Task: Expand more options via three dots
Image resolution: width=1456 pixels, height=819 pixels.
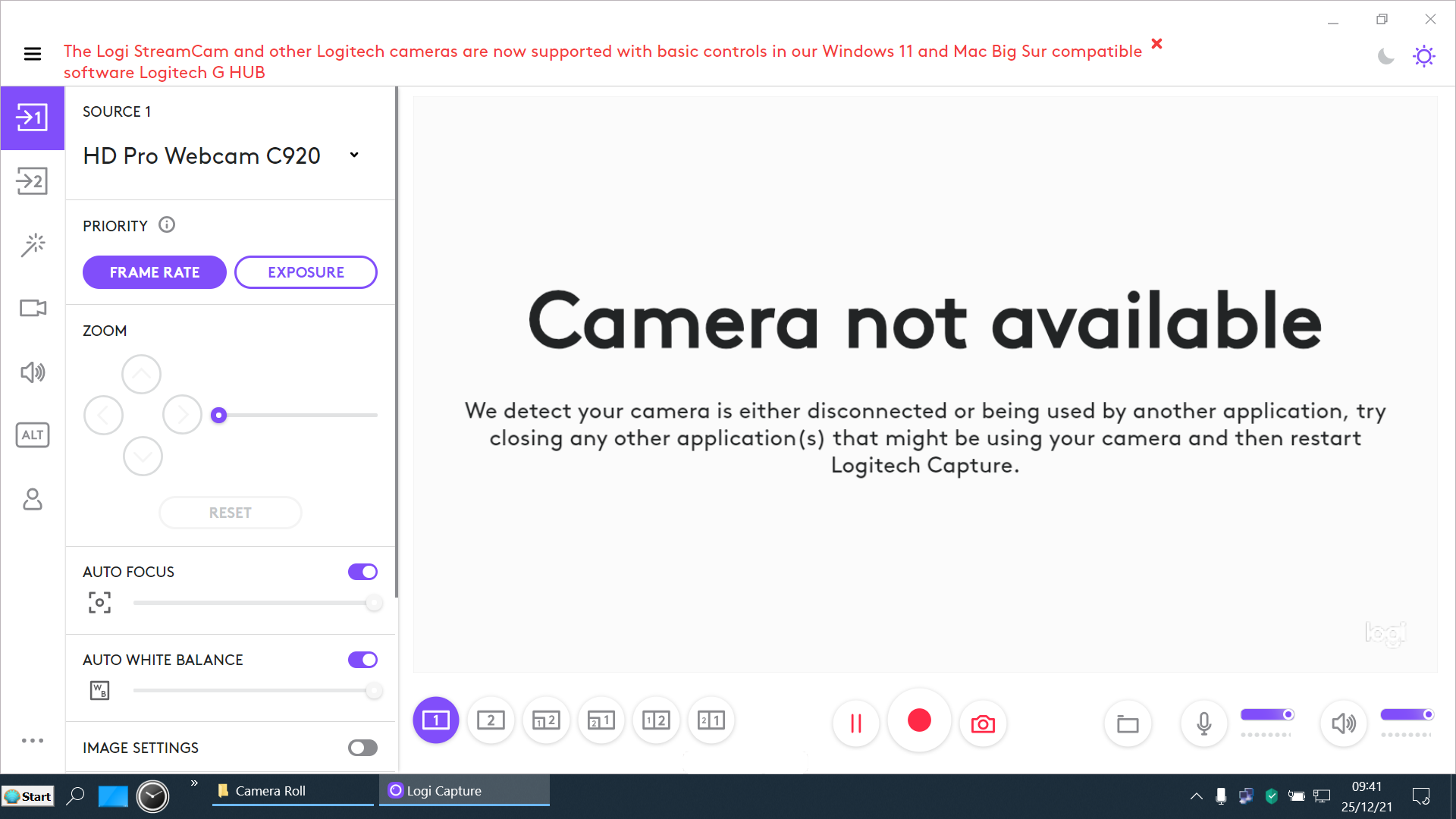Action: (32, 740)
